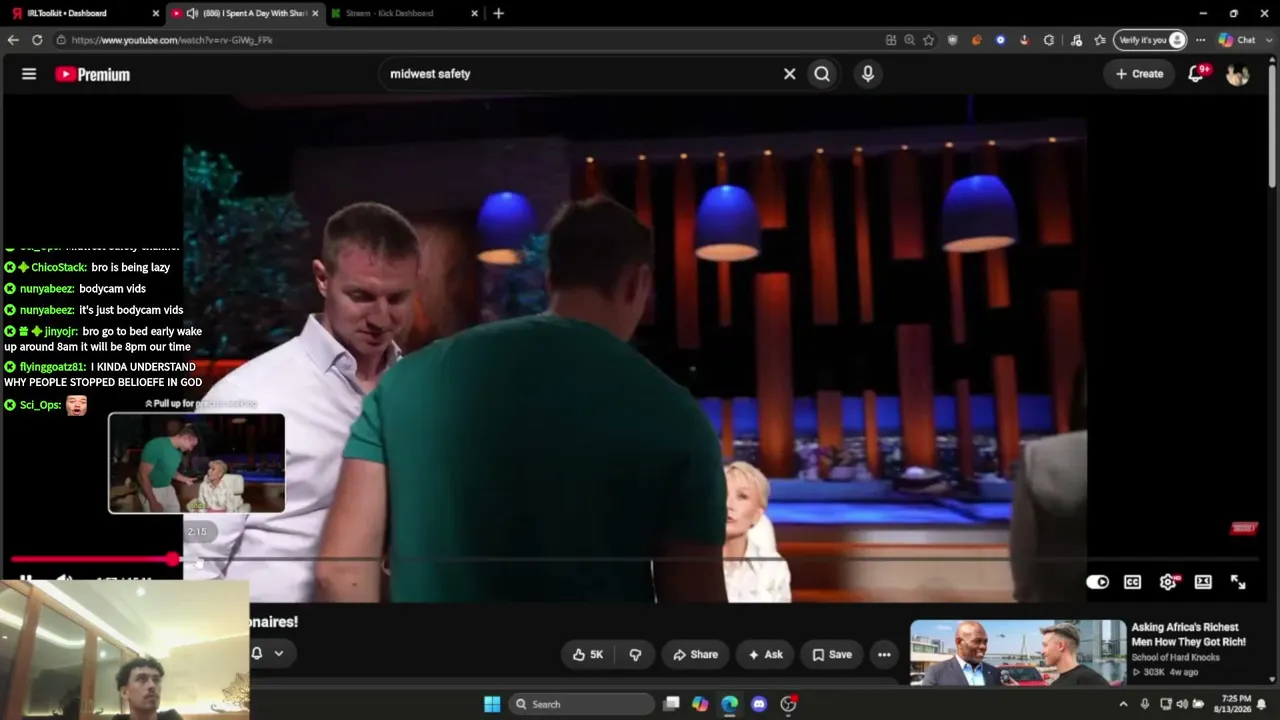
Task: Run the search with magnifier button
Action: (x=822, y=74)
